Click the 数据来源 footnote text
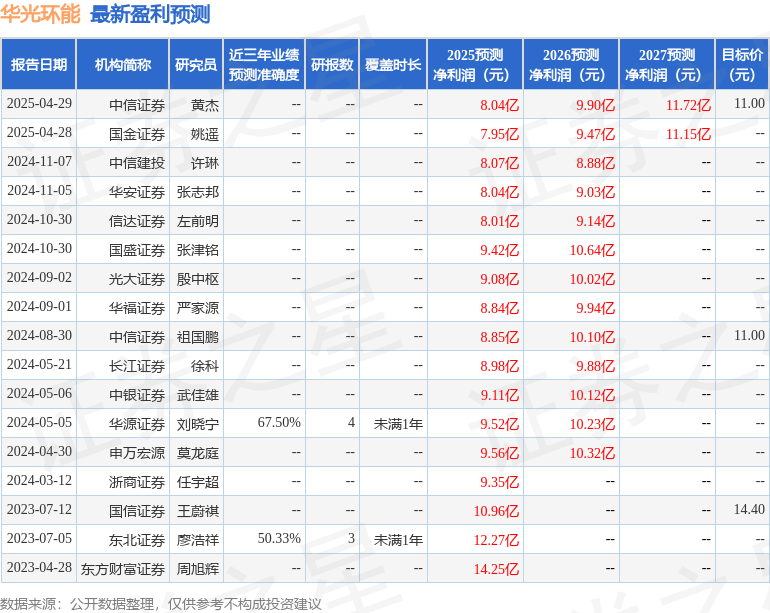The image size is (770, 613). coord(161,604)
